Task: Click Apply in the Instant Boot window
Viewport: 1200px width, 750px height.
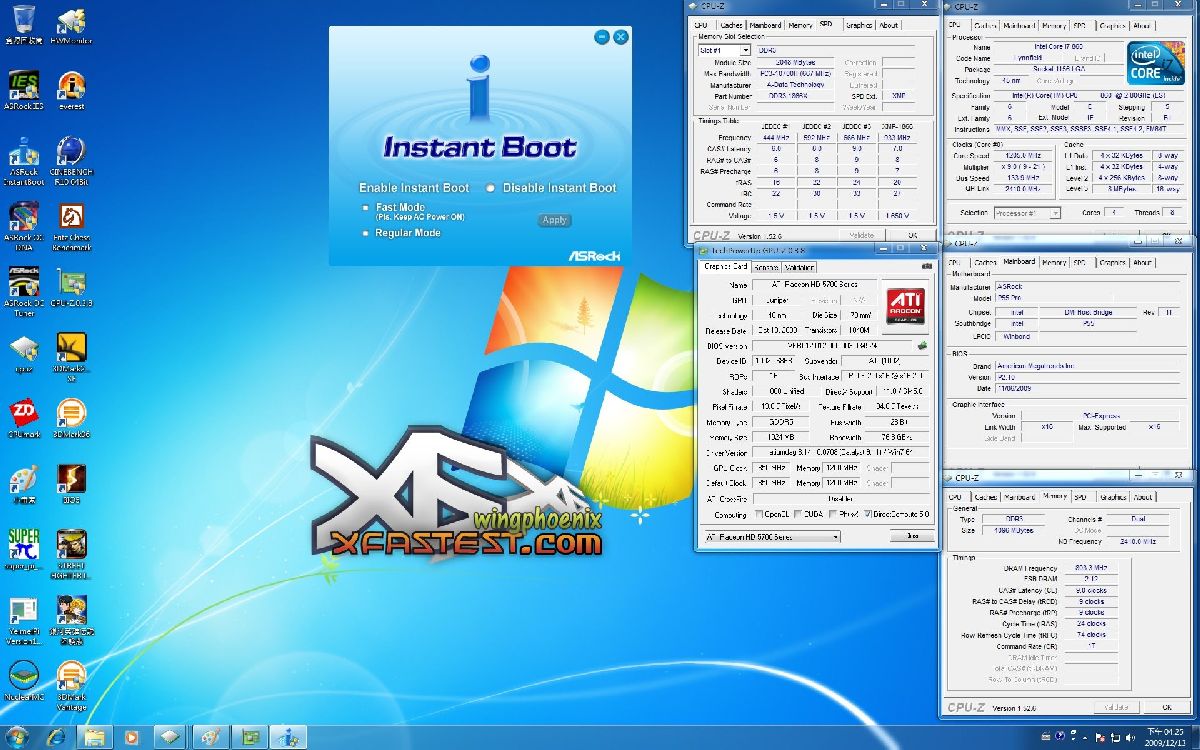Action: coord(554,220)
